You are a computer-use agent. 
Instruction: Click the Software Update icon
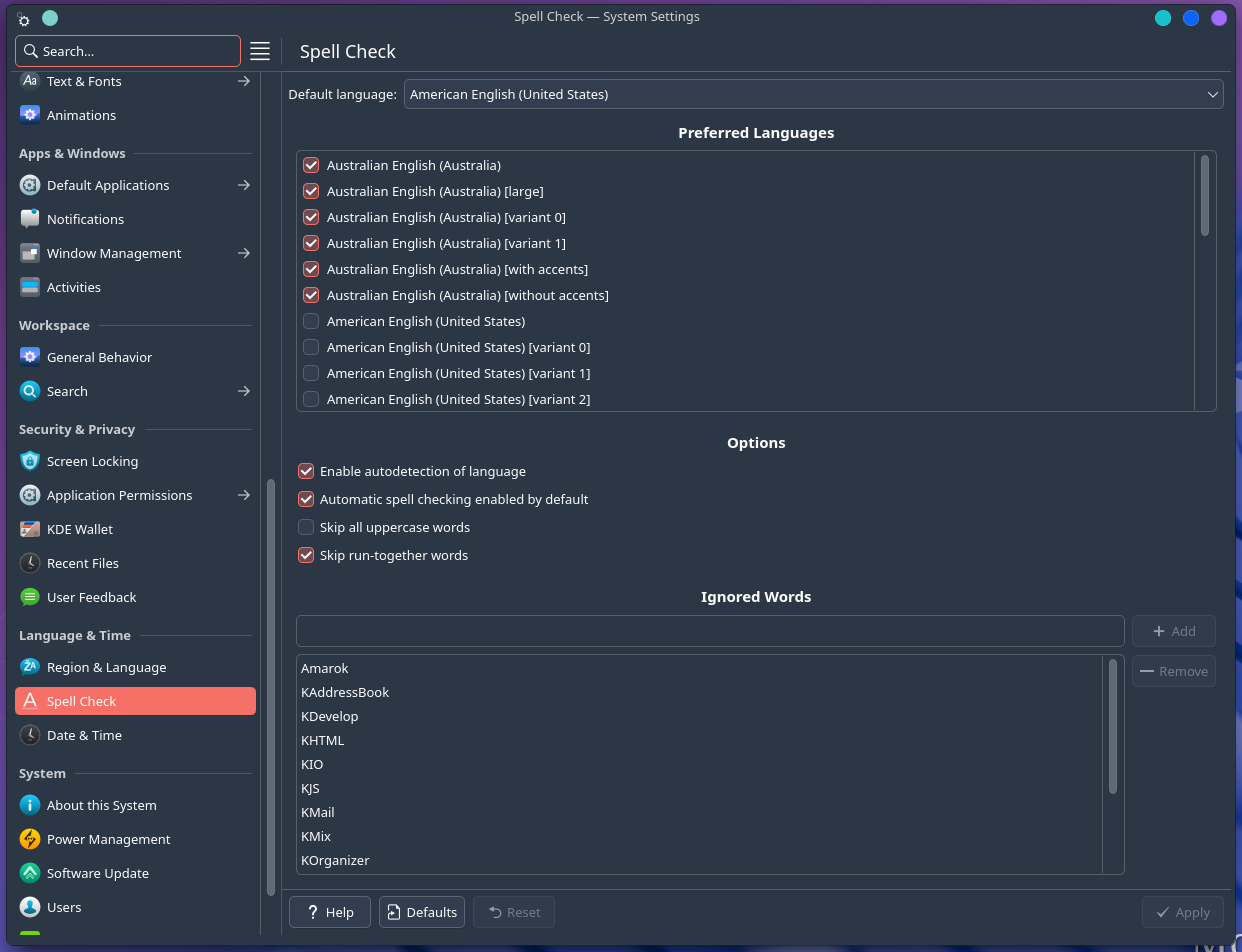(x=30, y=873)
